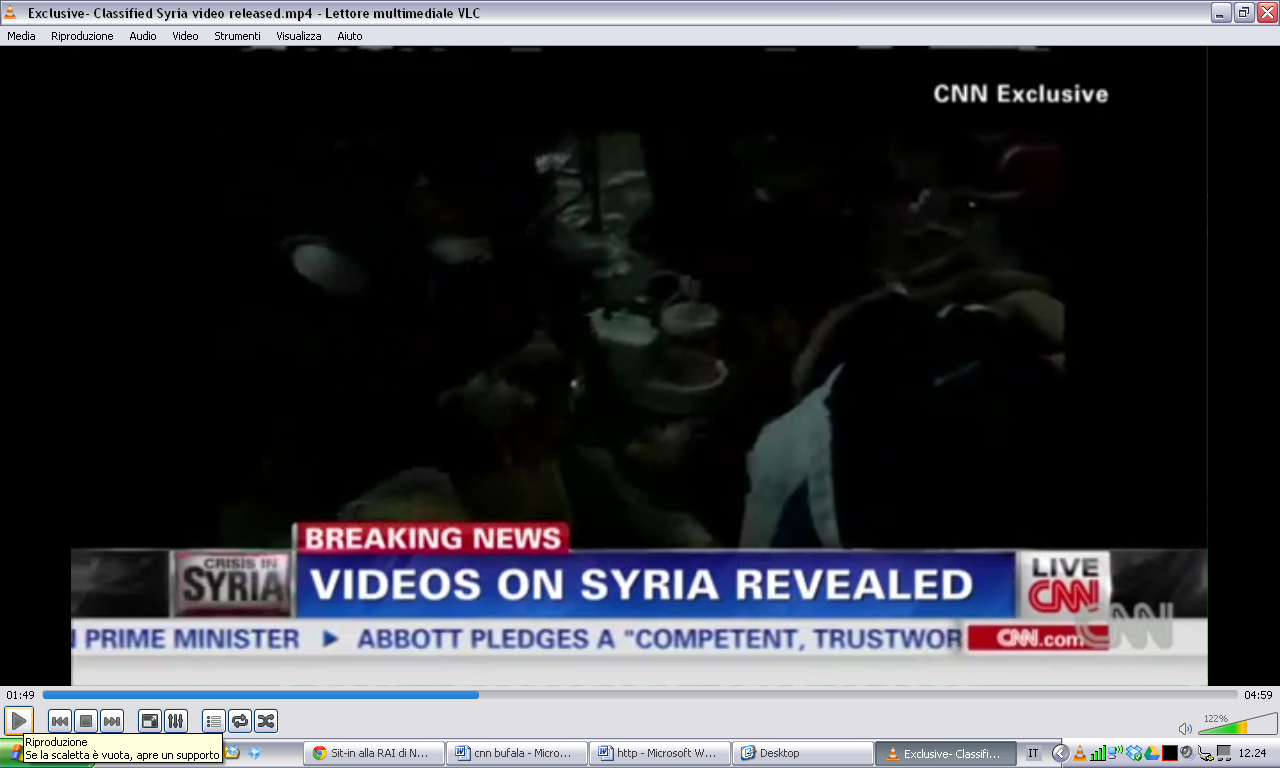1280x768 pixels.
Task: Click the Play button in VLC
Action: click(x=18, y=721)
